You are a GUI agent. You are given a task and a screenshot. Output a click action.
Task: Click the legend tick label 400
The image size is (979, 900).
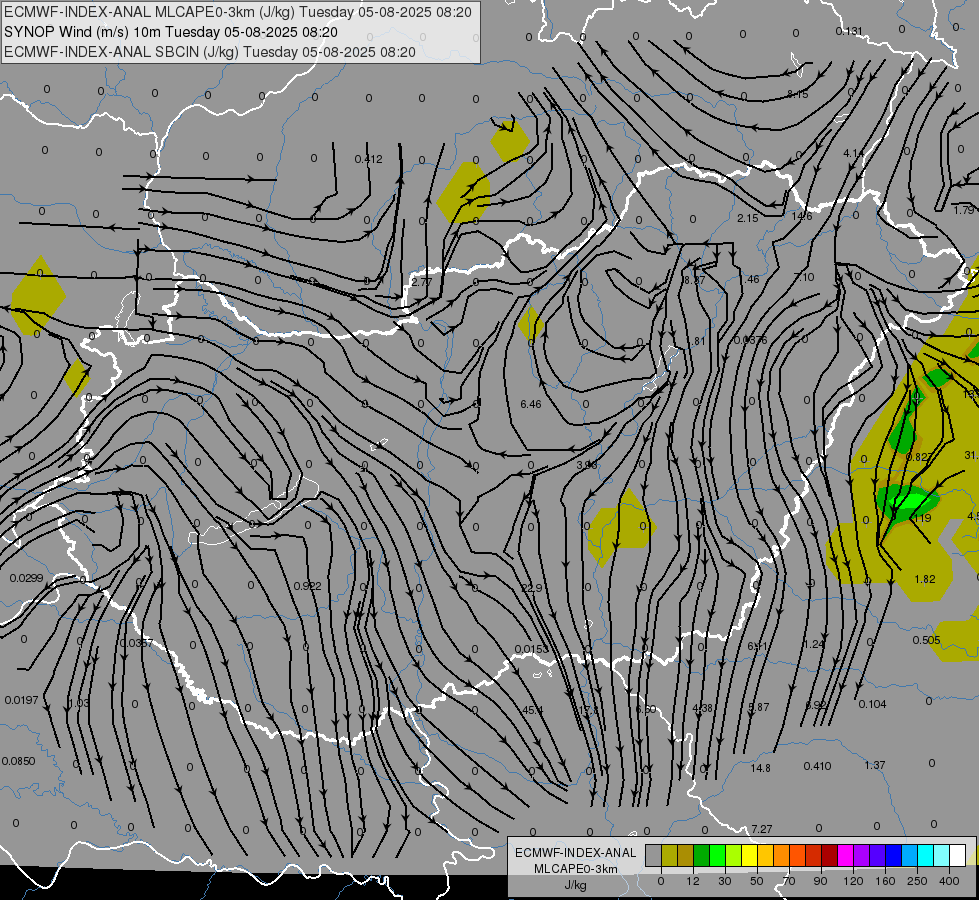pos(949,881)
